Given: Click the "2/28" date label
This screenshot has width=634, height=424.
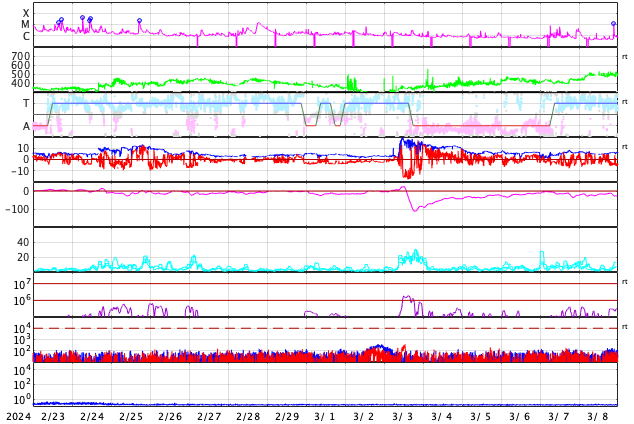Looking at the screenshot, I should 248,417.
